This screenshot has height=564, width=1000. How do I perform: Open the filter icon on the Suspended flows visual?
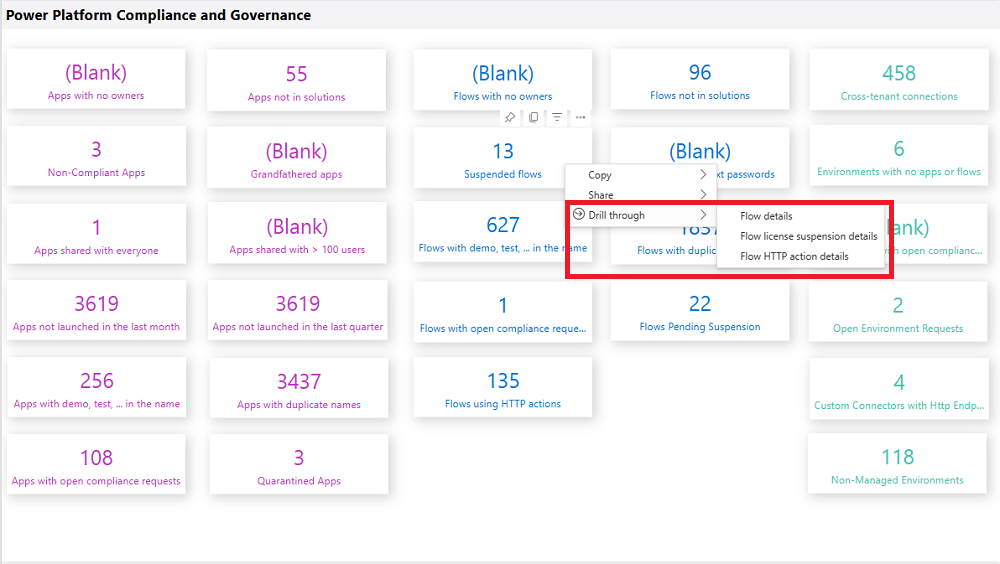[x=557, y=117]
